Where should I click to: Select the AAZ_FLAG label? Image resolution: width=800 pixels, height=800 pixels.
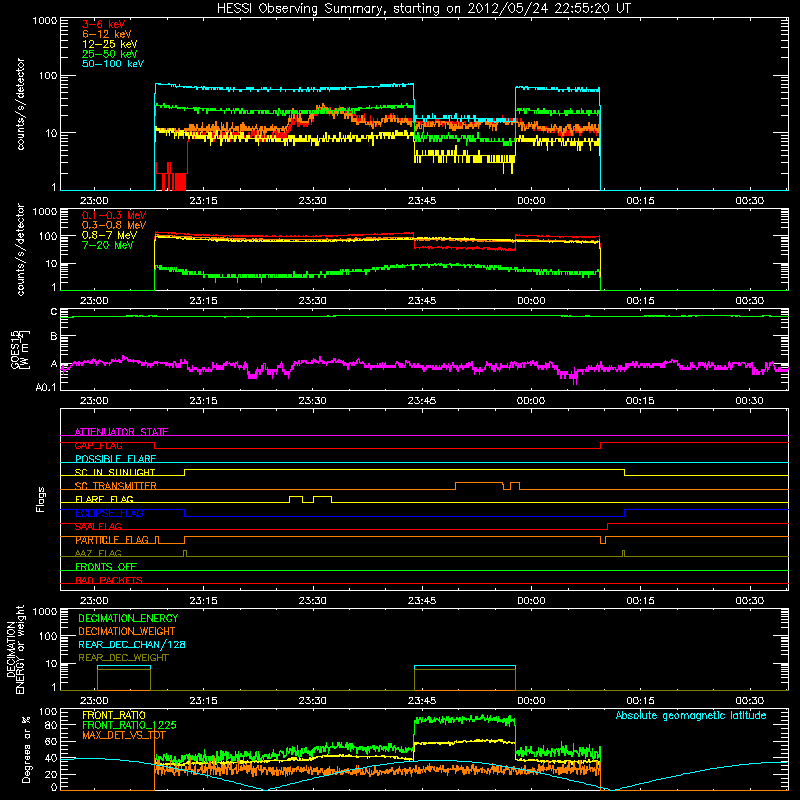point(98,553)
